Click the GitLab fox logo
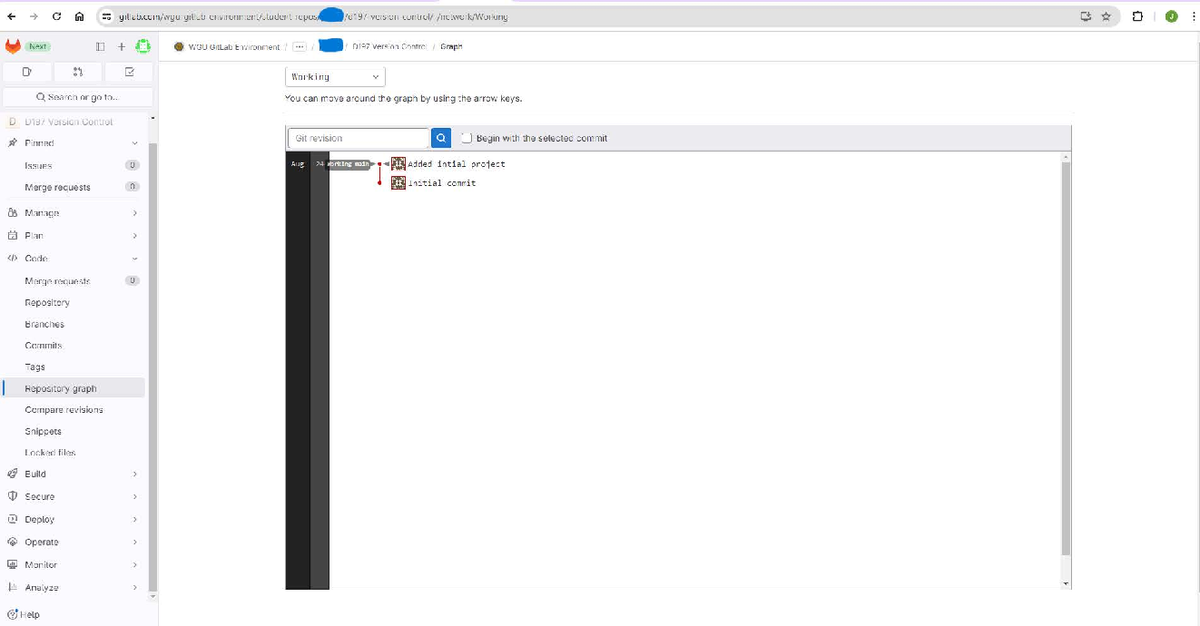Image resolution: width=1200 pixels, height=626 pixels. click(x=12, y=46)
